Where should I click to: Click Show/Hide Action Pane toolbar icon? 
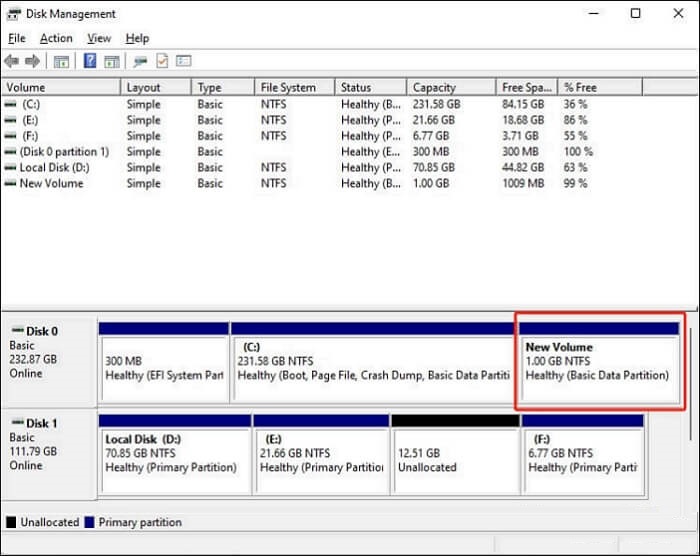(112, 61)
